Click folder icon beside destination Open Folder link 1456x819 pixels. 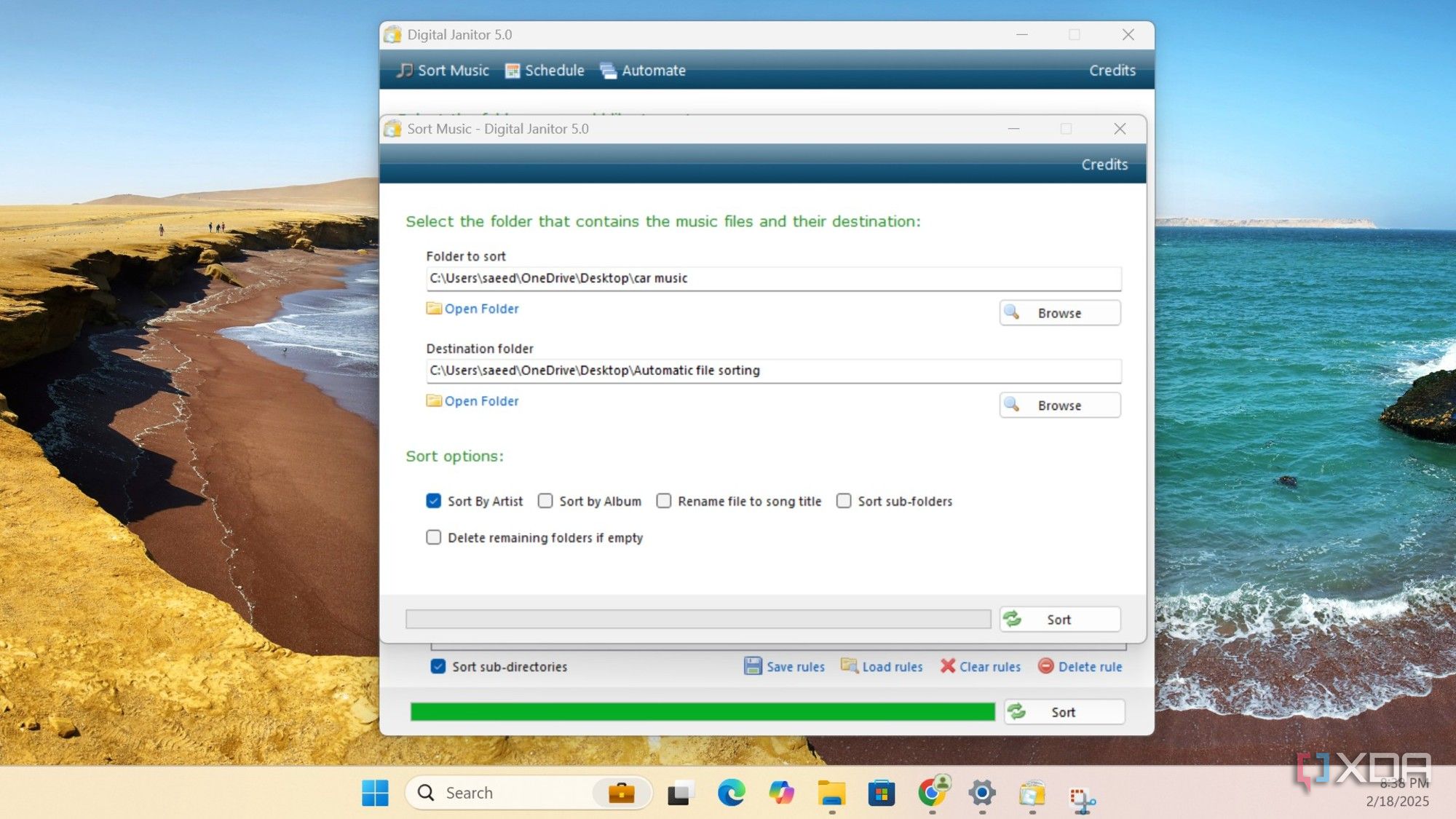(434, 401)
